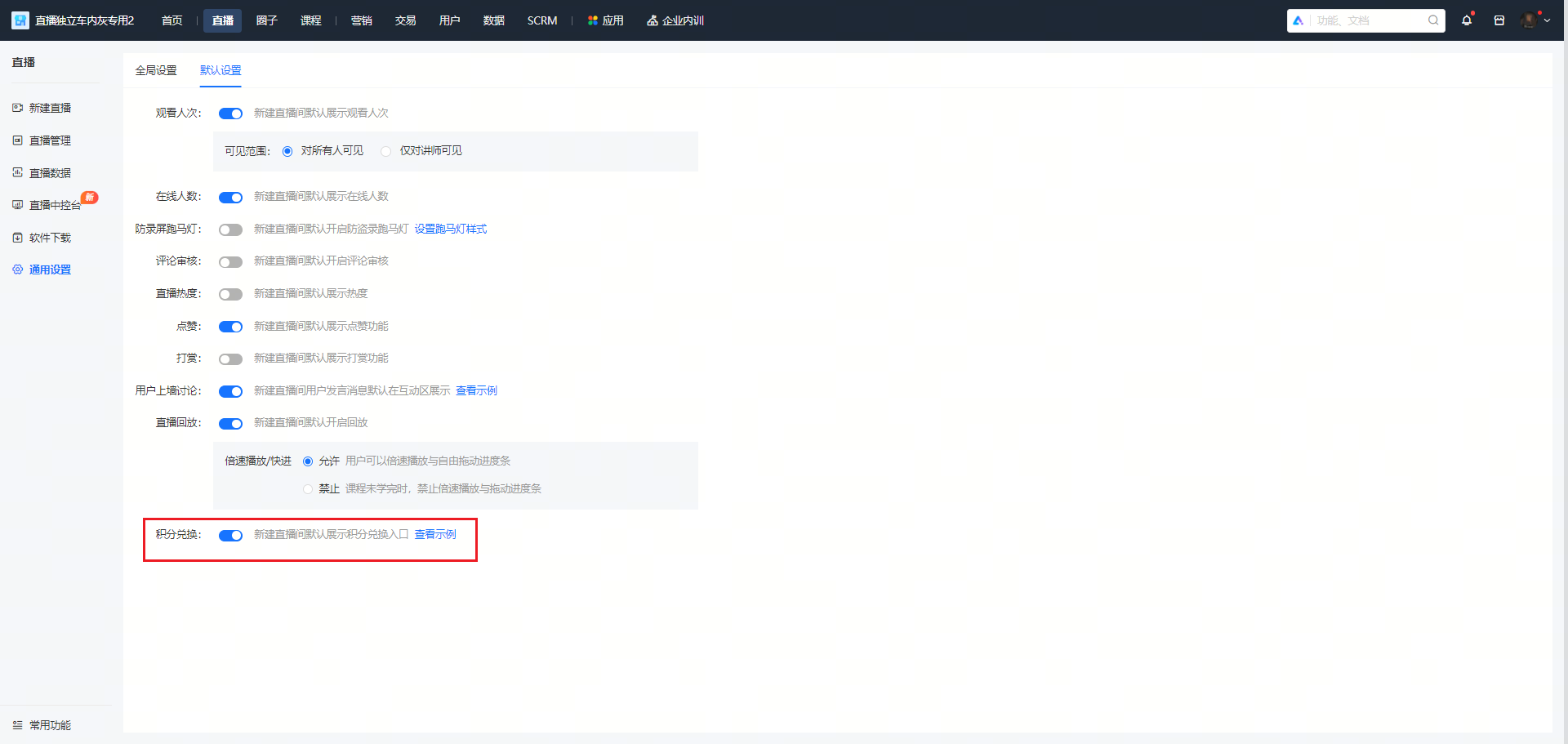Click the 设置跑马灯样式 link
This screenshot has height=744, width=1568.
[451, 229]
